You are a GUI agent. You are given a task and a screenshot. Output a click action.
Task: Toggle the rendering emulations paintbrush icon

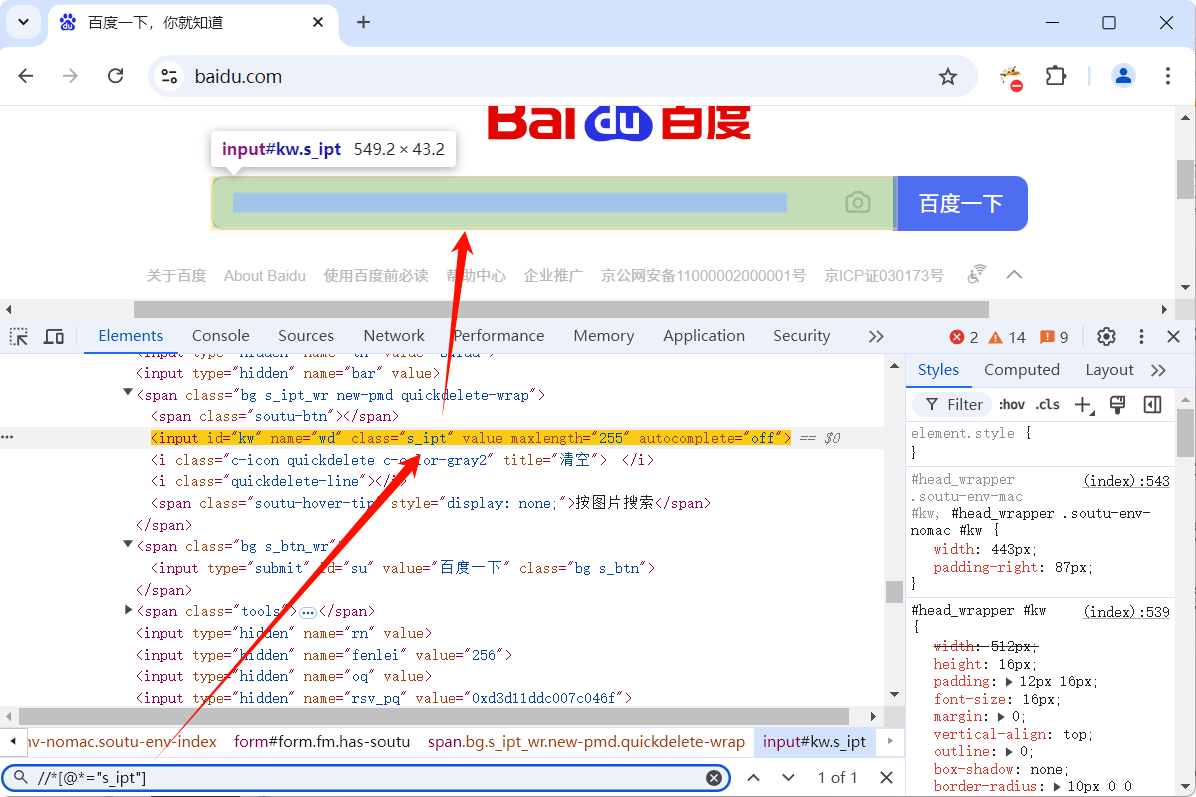(1117, 405)
